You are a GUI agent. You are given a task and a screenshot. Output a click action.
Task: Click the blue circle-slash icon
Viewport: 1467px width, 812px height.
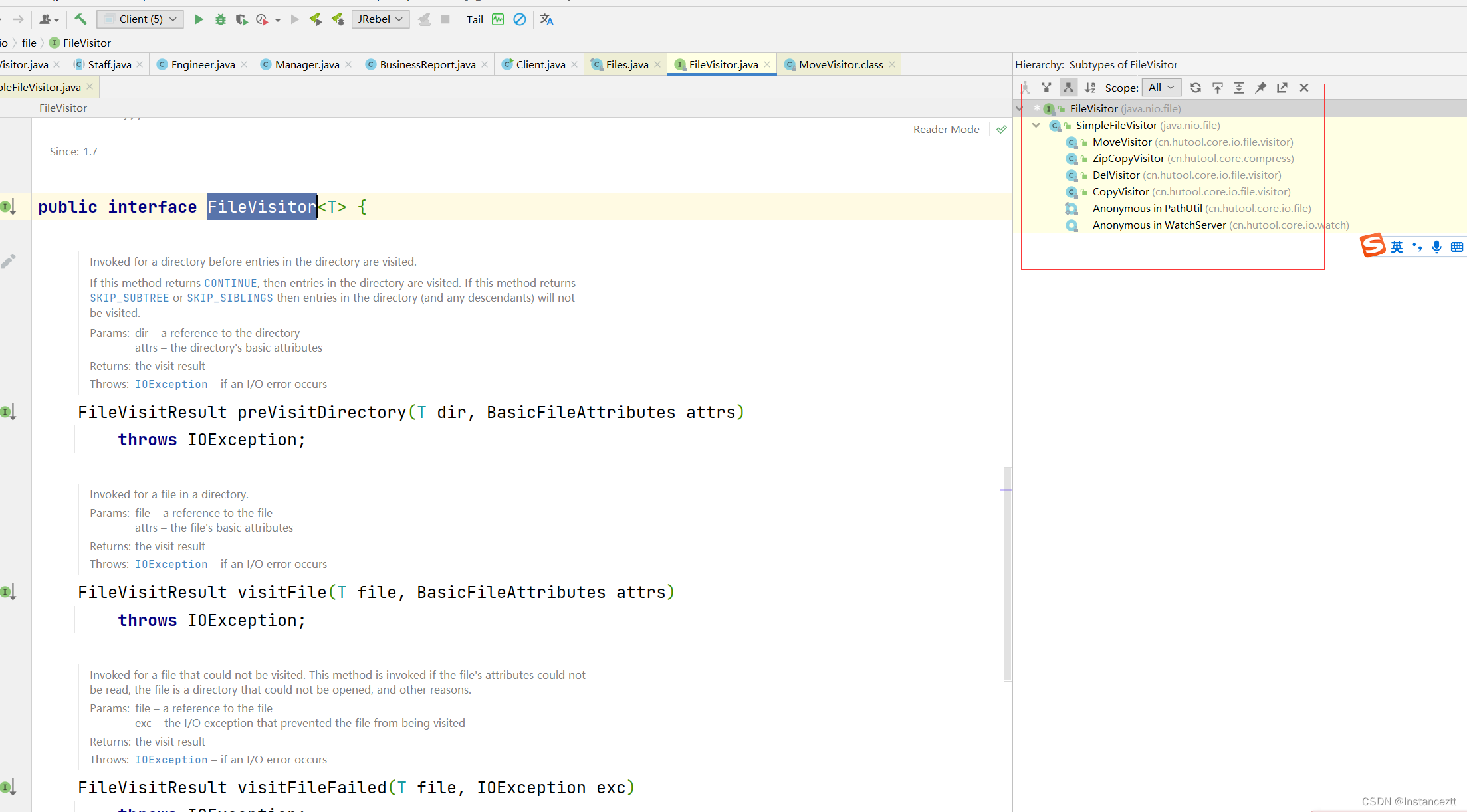click(520, 19)
